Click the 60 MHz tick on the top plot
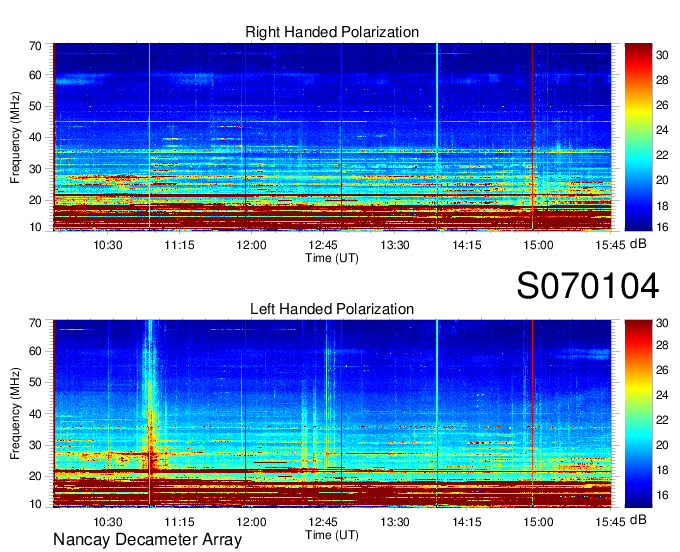 (35, 75)
